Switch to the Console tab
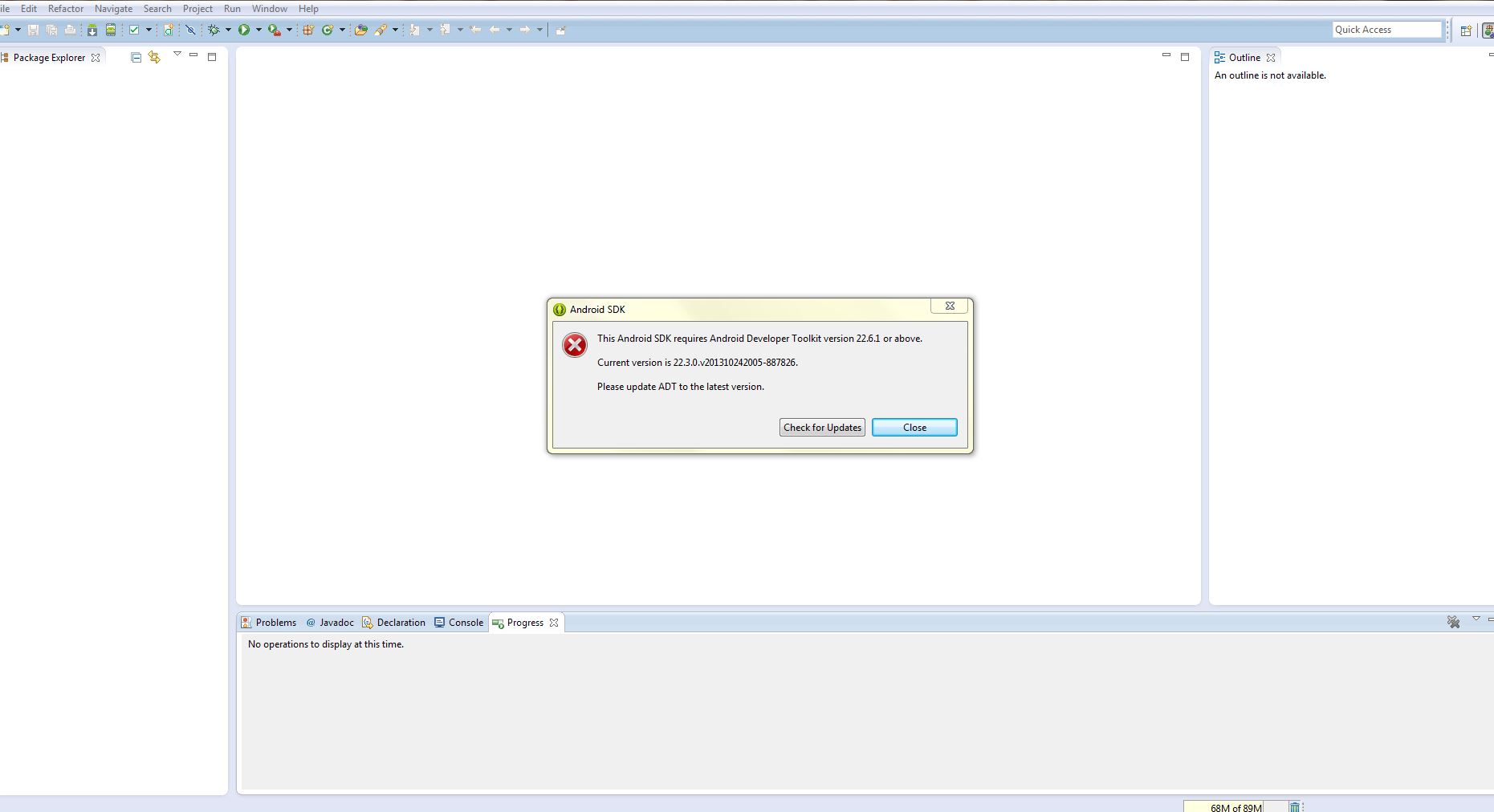Viewport: 1494px width, 812px height. click(x=459, y=623)
